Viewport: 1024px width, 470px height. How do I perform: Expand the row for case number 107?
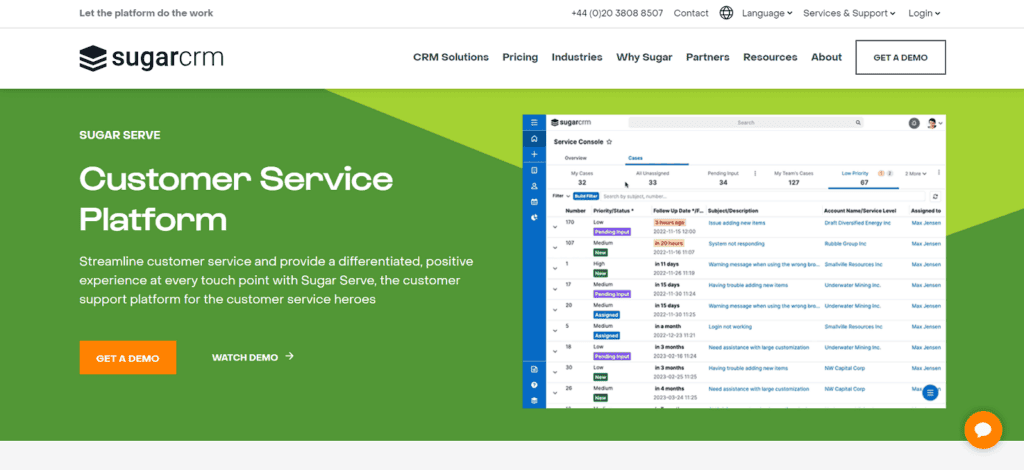pos(555,248)
